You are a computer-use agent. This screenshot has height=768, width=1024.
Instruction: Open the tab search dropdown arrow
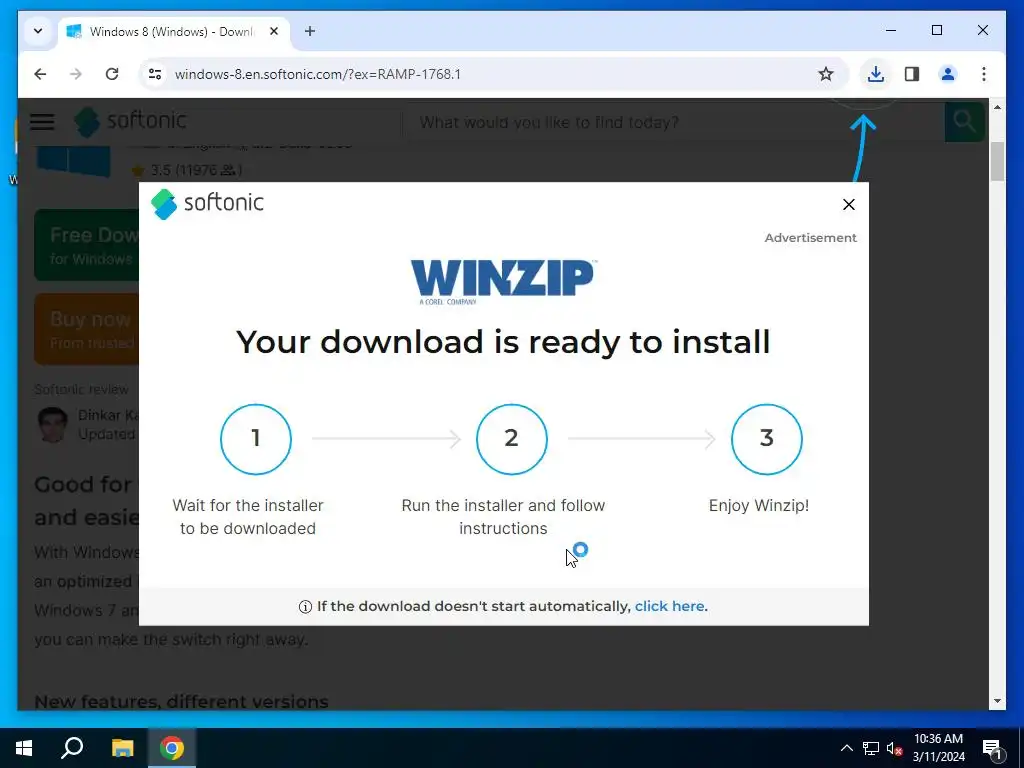coord(38,31)
